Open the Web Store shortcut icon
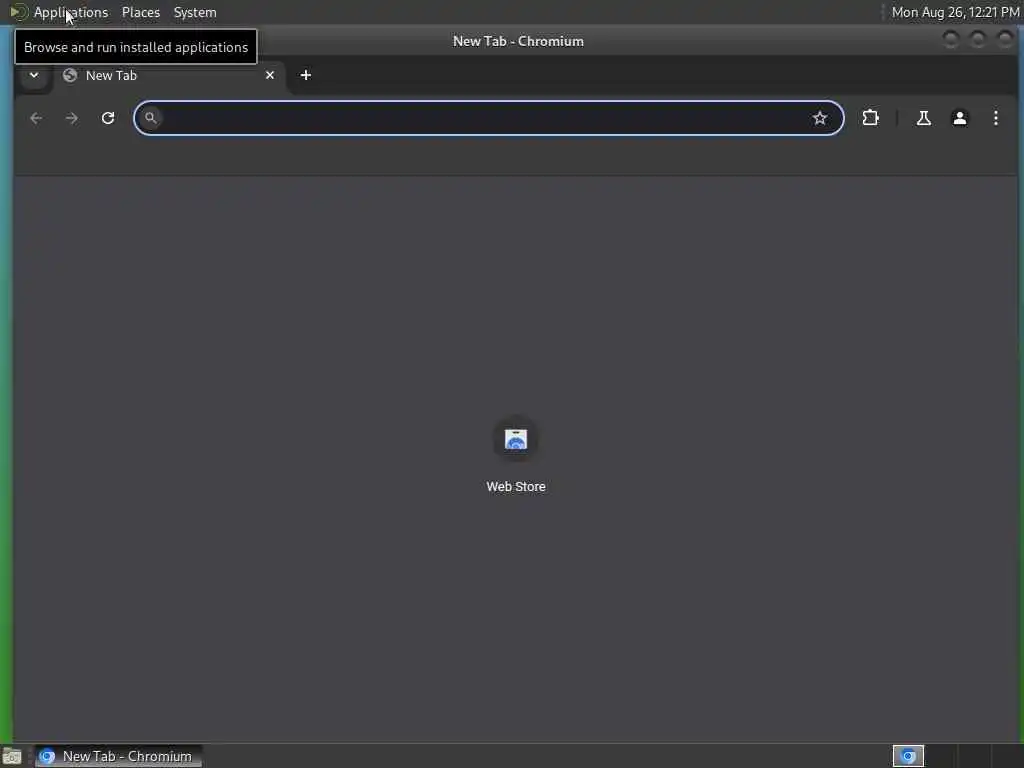 516,440
